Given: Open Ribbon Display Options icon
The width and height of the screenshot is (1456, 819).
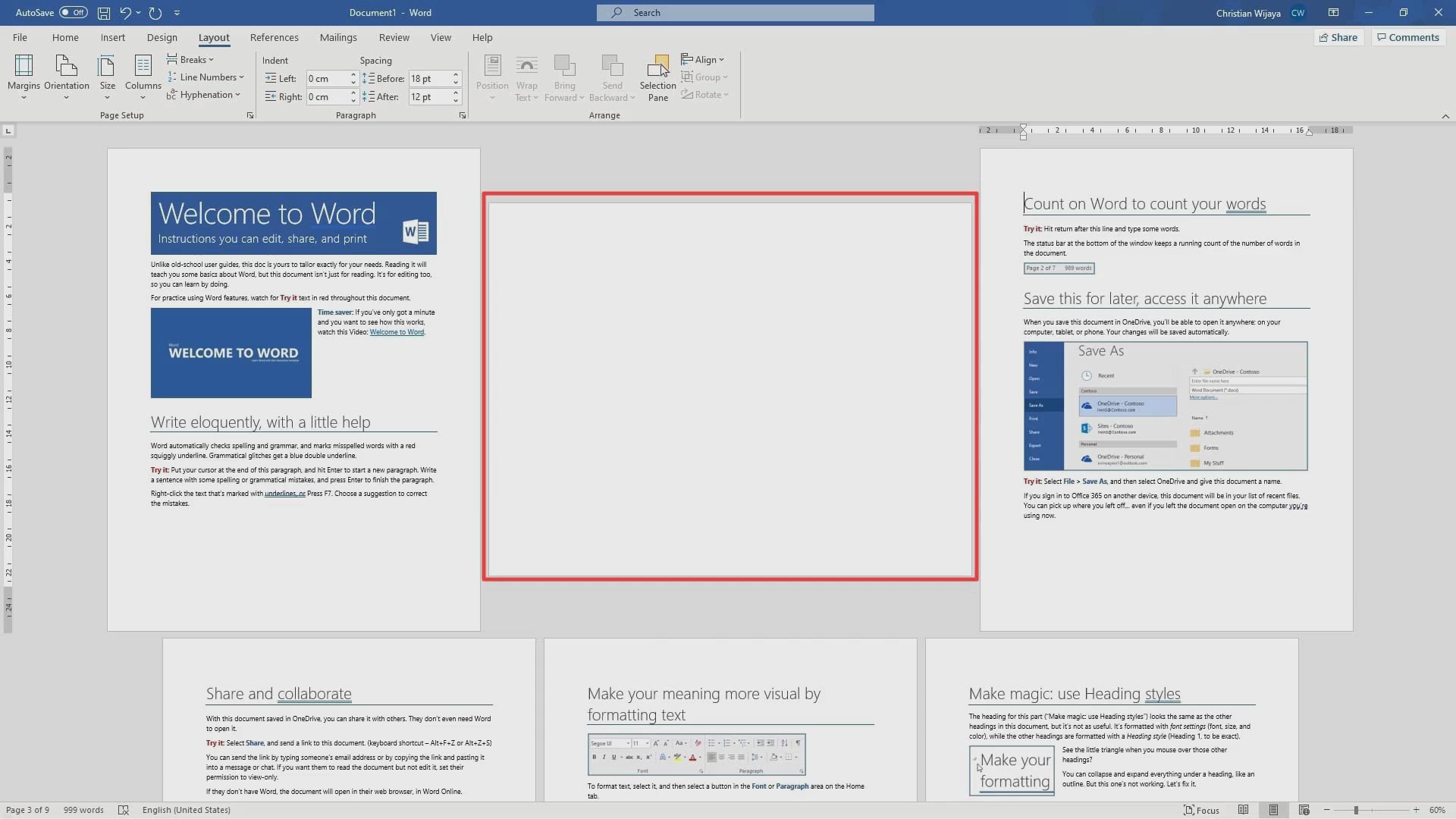Looking at the screenshot, I should (1333, 13).
